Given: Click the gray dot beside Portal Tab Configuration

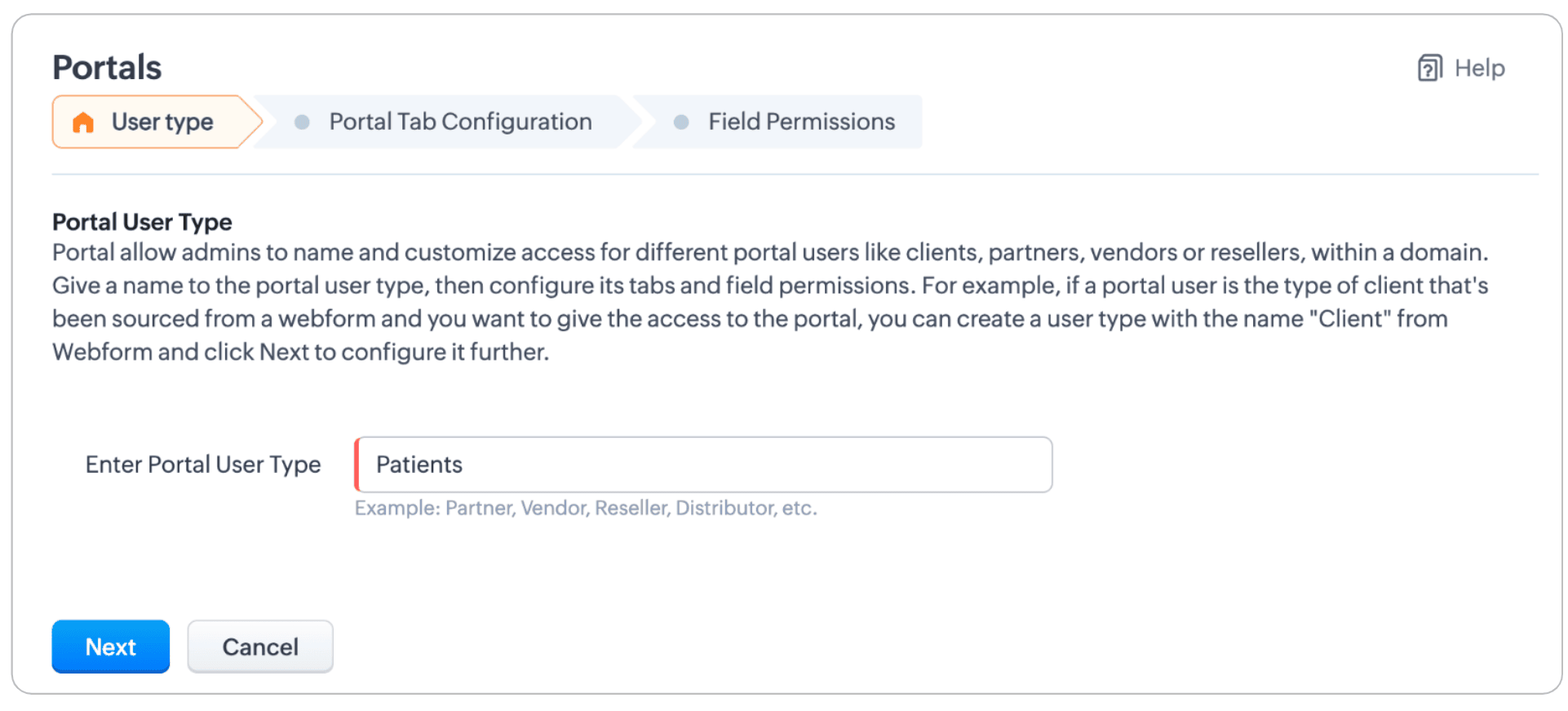Looking at the screenshot, I should 302,122.
